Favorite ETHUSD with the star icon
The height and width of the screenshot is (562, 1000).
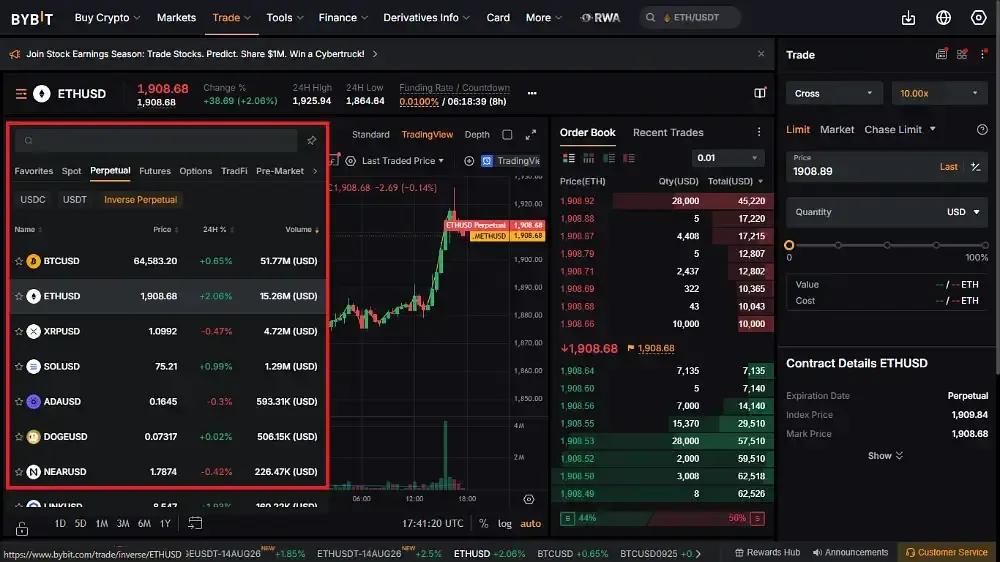click(19, 296)
